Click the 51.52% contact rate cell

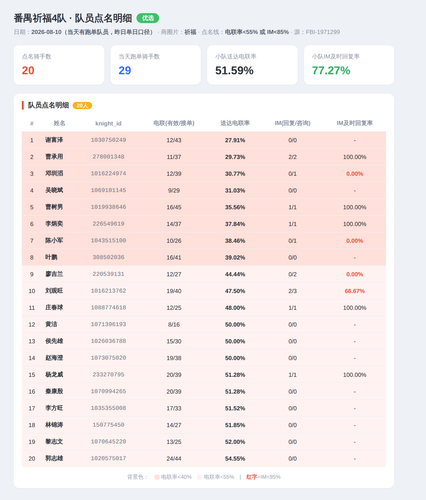[235, 408]
